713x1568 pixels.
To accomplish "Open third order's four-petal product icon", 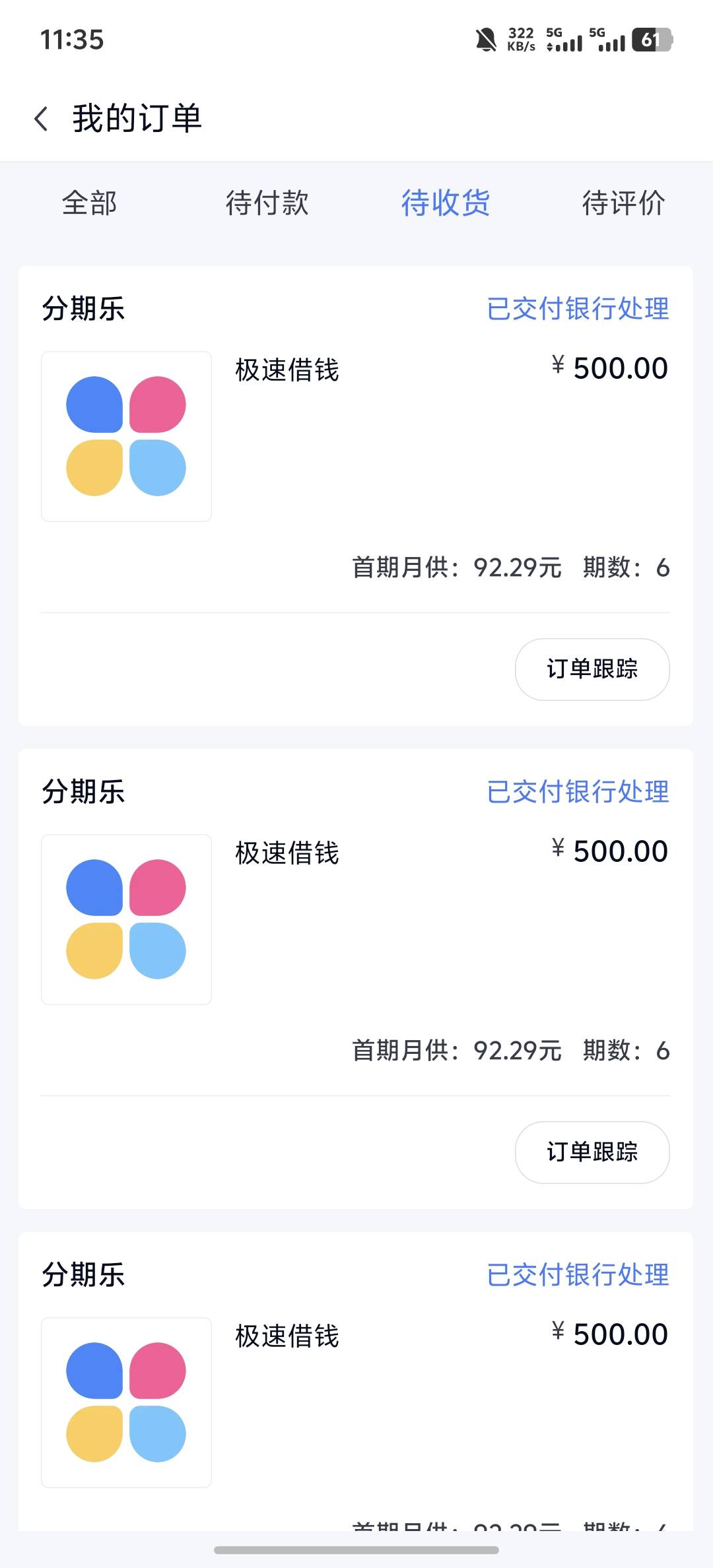I will click(126, 1402).
